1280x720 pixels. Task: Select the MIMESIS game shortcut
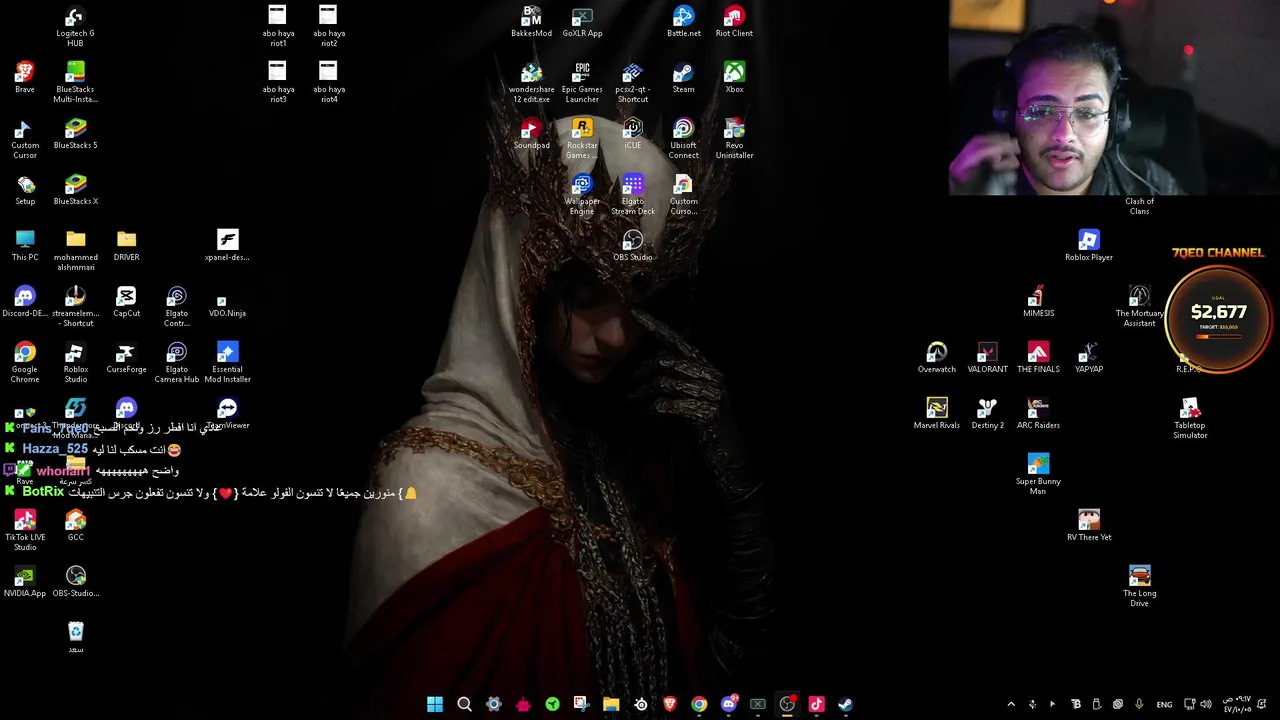point(1038,301)
